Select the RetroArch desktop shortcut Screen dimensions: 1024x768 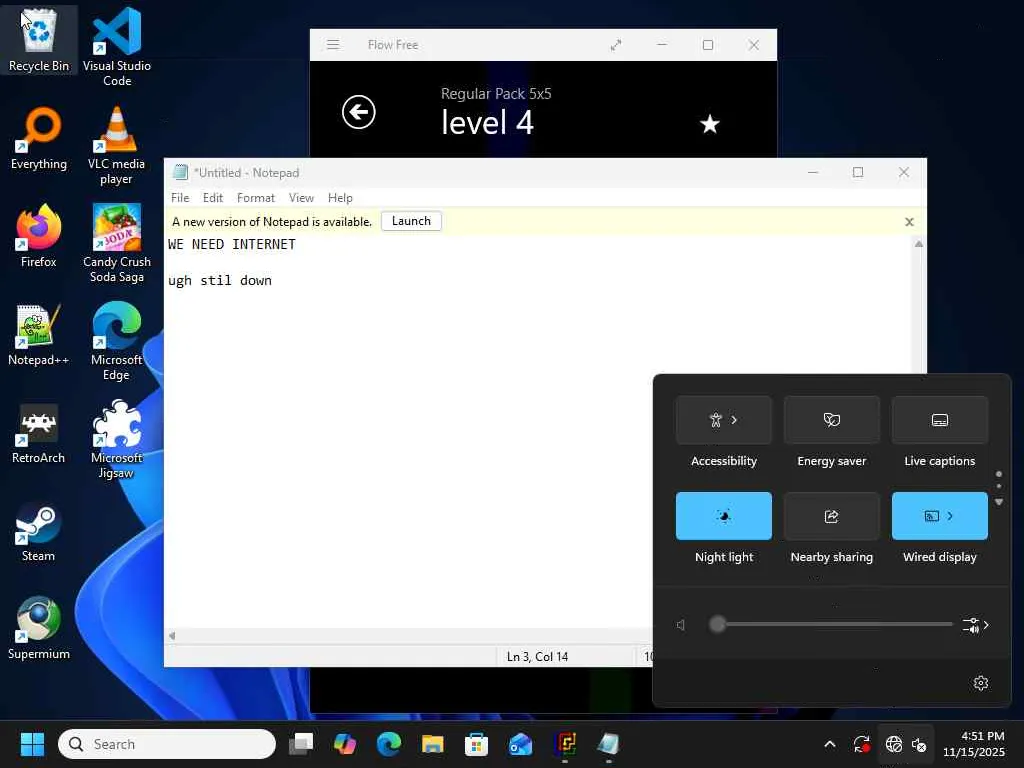(39, 432)
